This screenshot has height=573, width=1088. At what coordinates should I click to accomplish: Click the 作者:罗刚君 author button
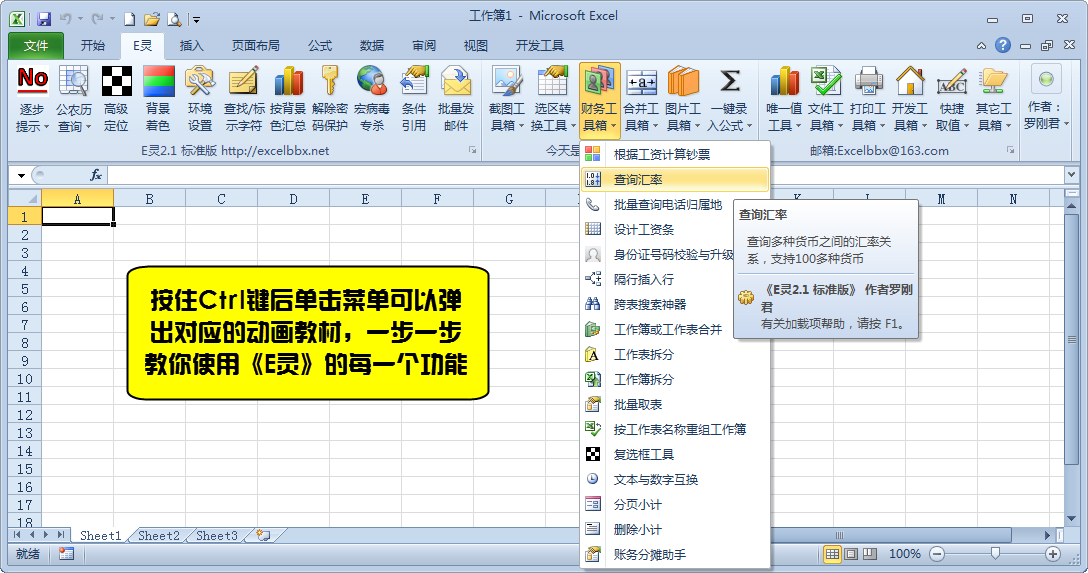tap(1046, 99)
